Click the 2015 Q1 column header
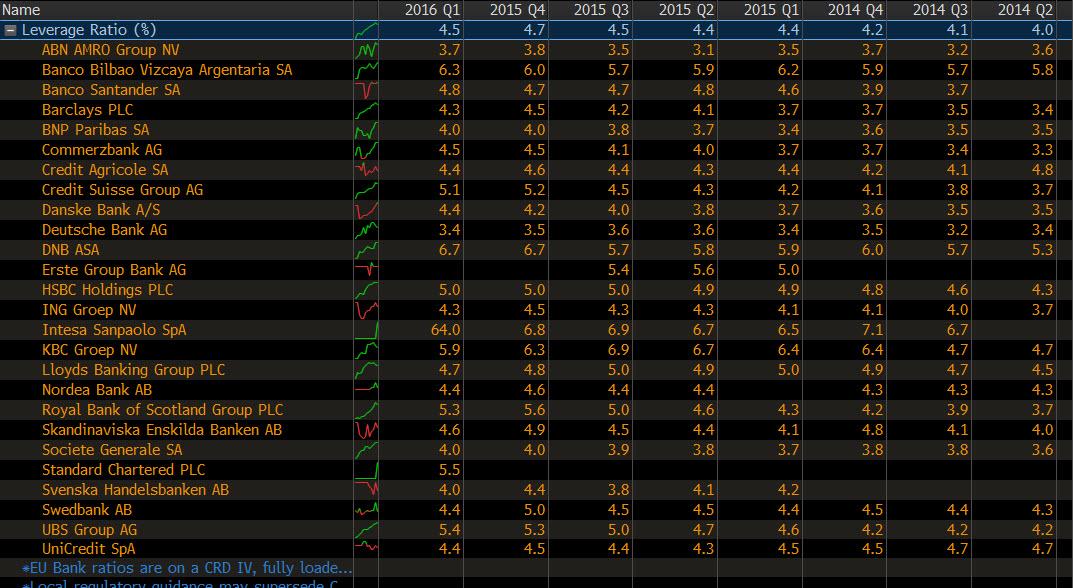This screenshot has width=1073, height=588. (771, 10)
